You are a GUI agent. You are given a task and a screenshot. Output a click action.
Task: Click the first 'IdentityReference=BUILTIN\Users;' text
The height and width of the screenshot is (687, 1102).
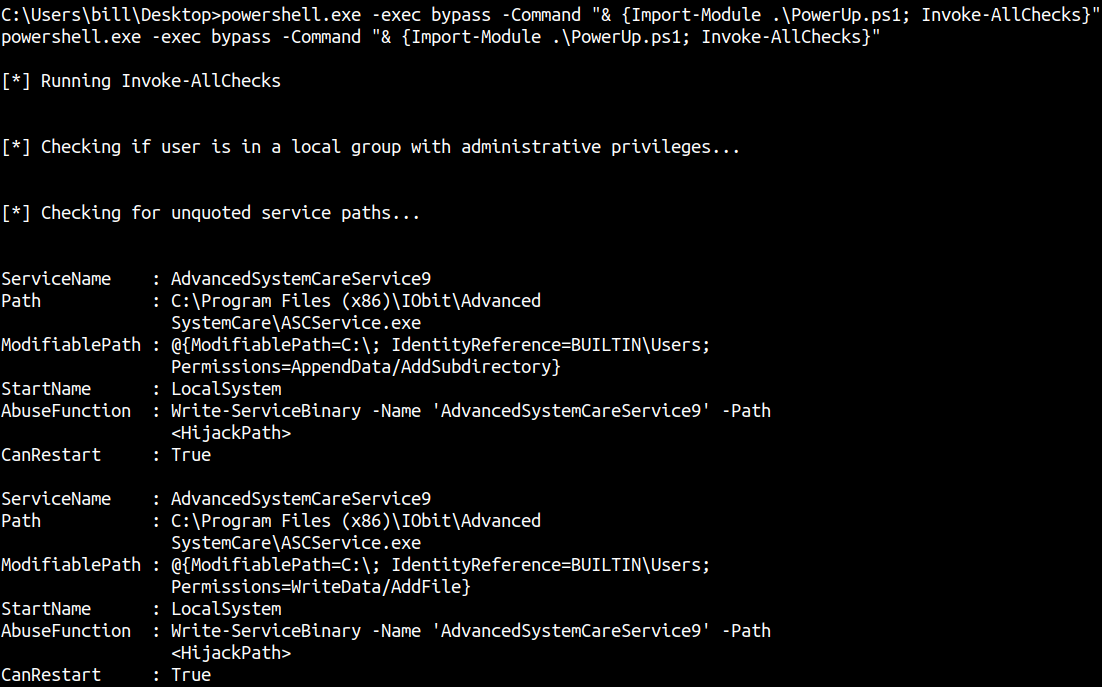(x=551, y=346)
